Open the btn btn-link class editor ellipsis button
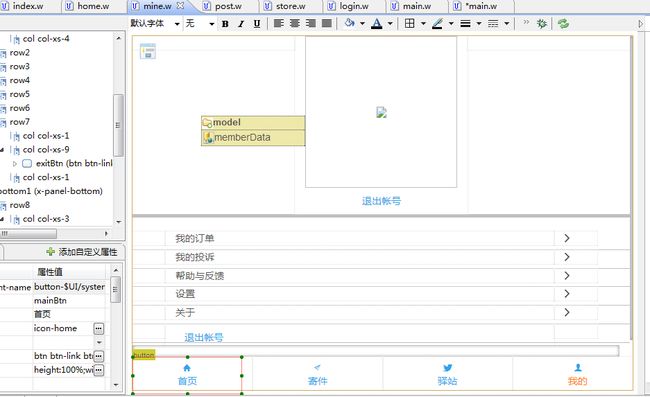Screen dimensions: 650x397 [99, 356]
